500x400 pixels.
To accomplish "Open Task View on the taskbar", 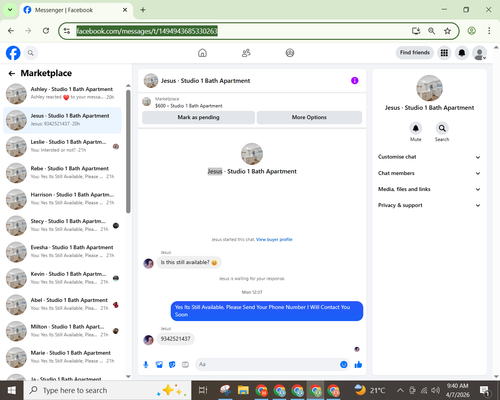I will pos(203,390).
